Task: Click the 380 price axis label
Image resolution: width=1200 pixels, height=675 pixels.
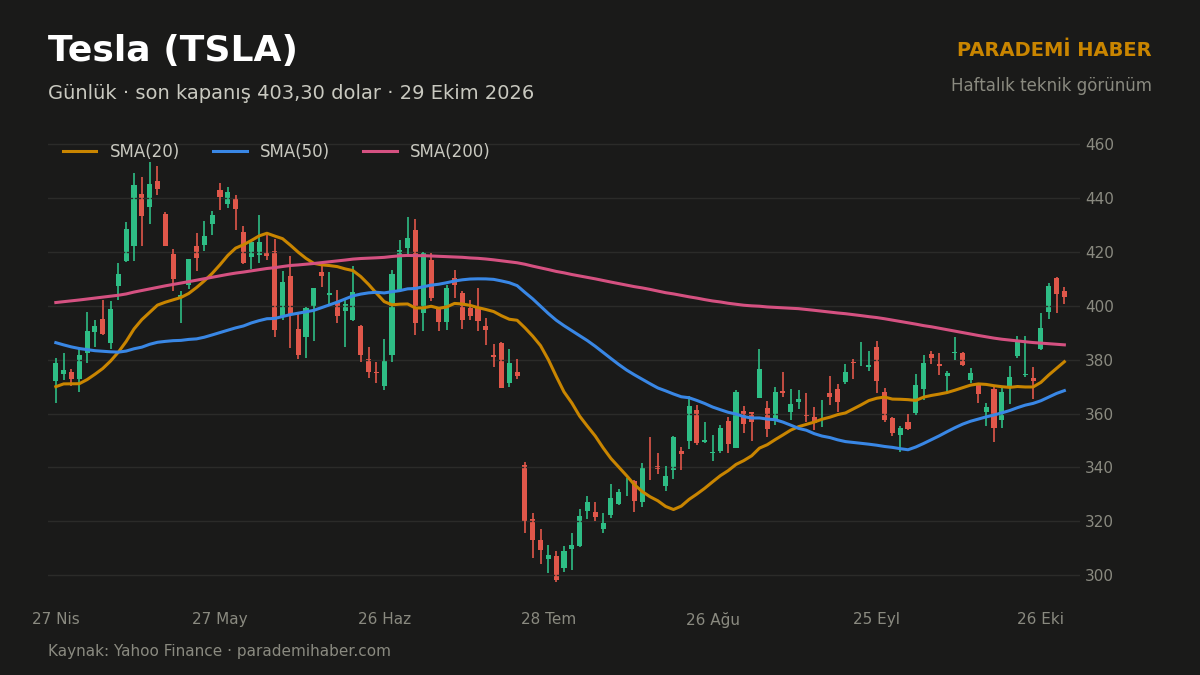Action: coord(1100,360)
